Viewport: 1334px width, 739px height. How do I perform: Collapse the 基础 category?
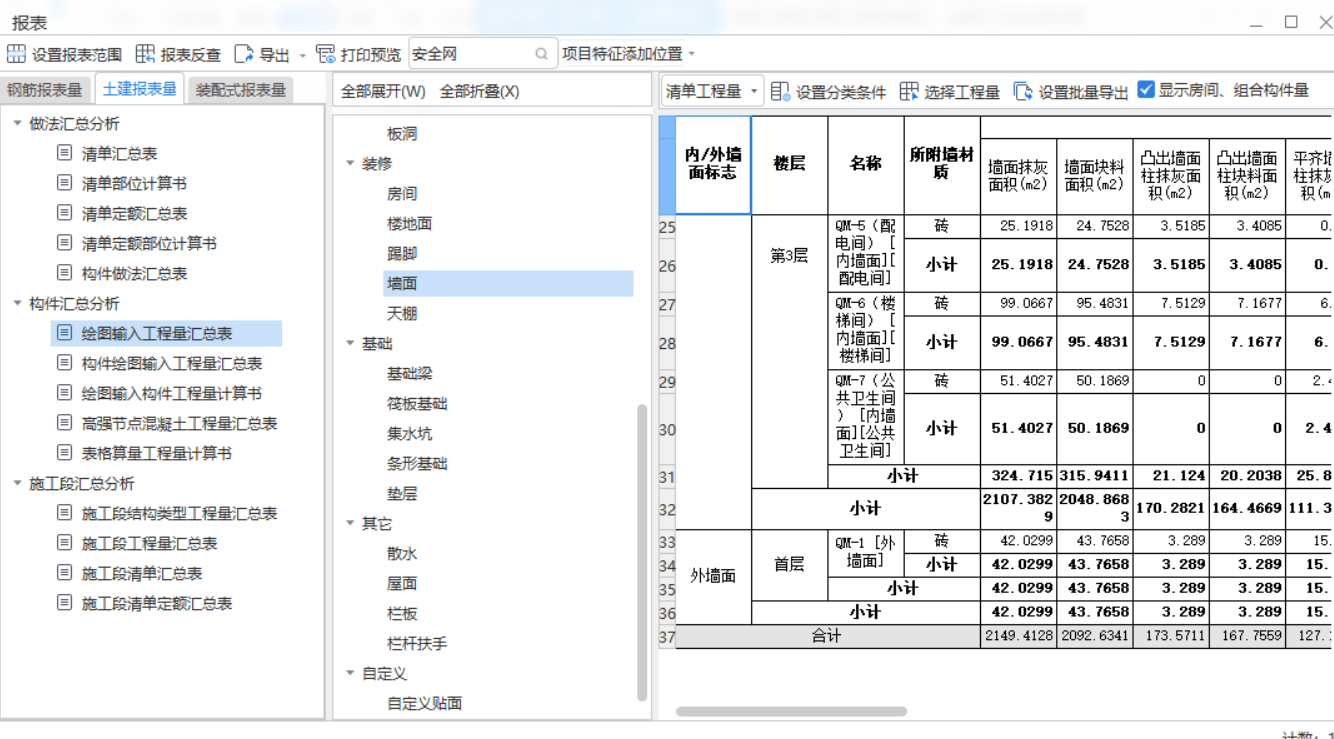(x=350, y=343)
